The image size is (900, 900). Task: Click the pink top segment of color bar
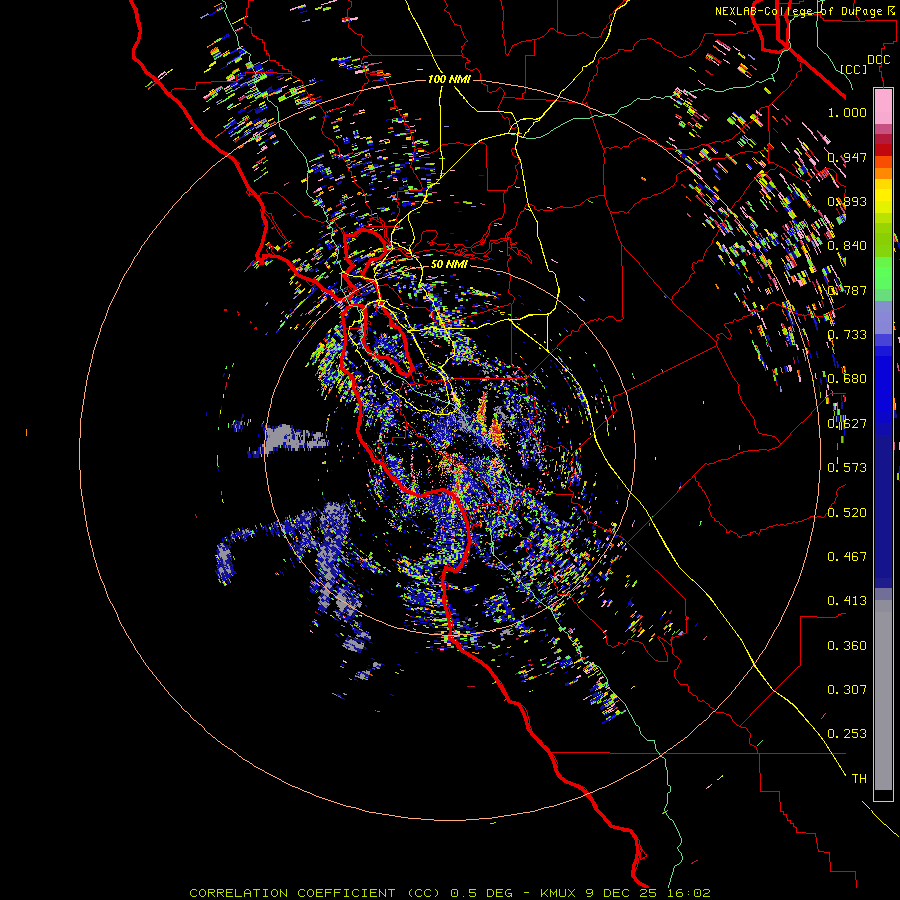[x=883, y=106]
